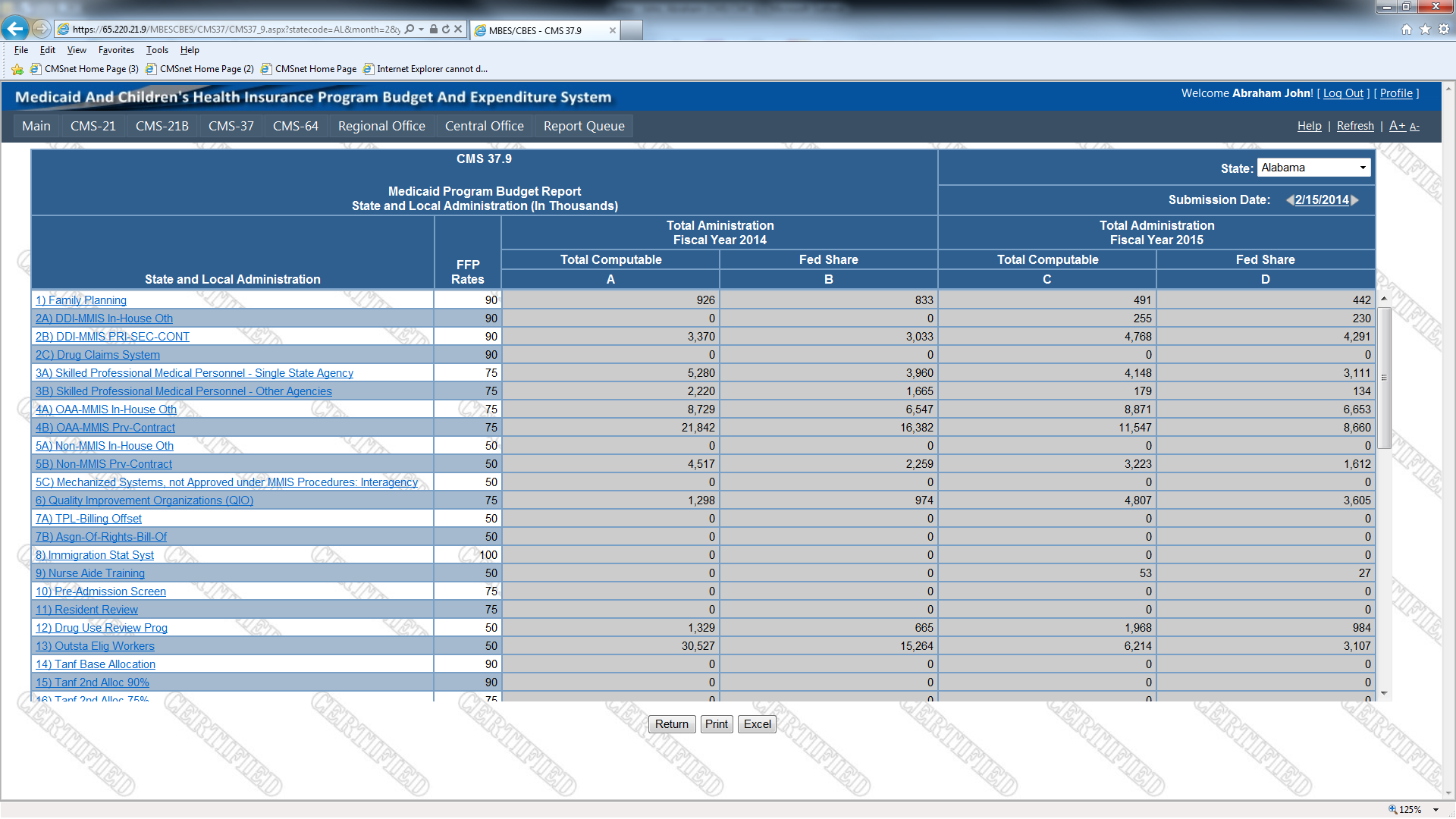Go to next submission date arrow
This screenshot has height=819, width=1456.
tap(1355, 200)
